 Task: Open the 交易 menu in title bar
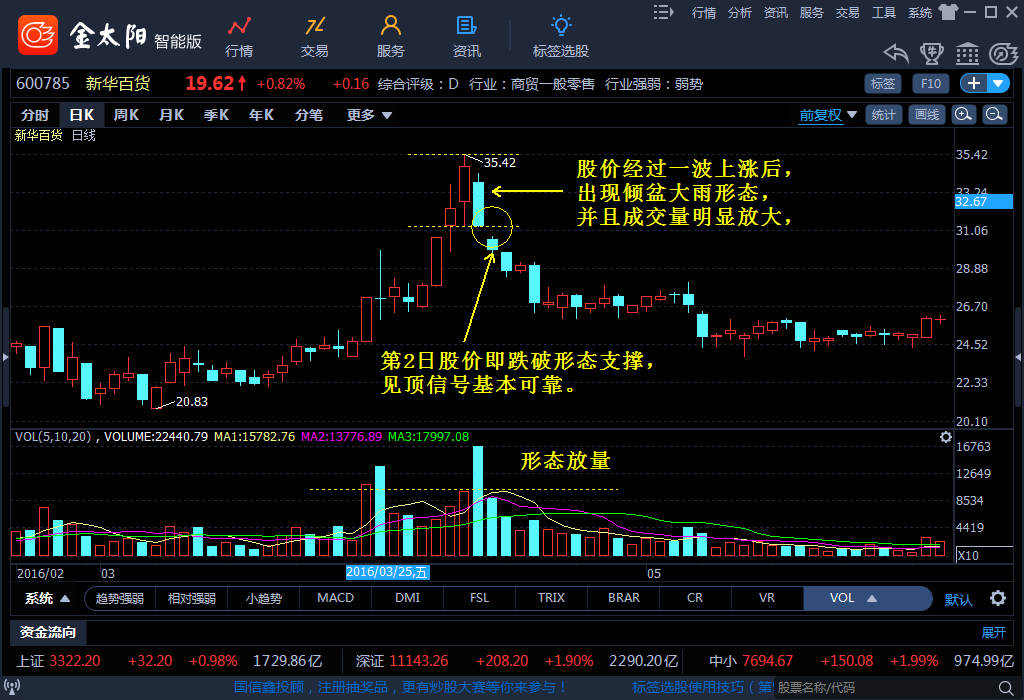(848, 12)
